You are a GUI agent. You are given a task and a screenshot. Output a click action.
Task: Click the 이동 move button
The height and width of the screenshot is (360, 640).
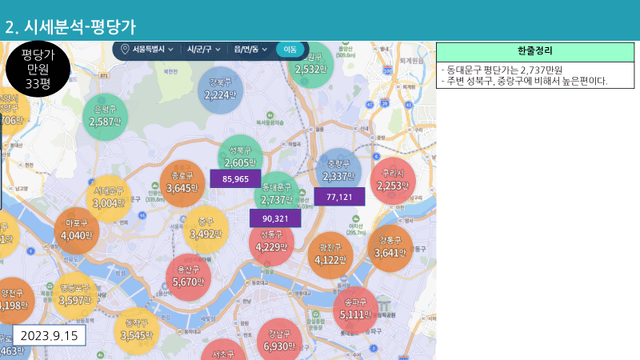(290, 49)
